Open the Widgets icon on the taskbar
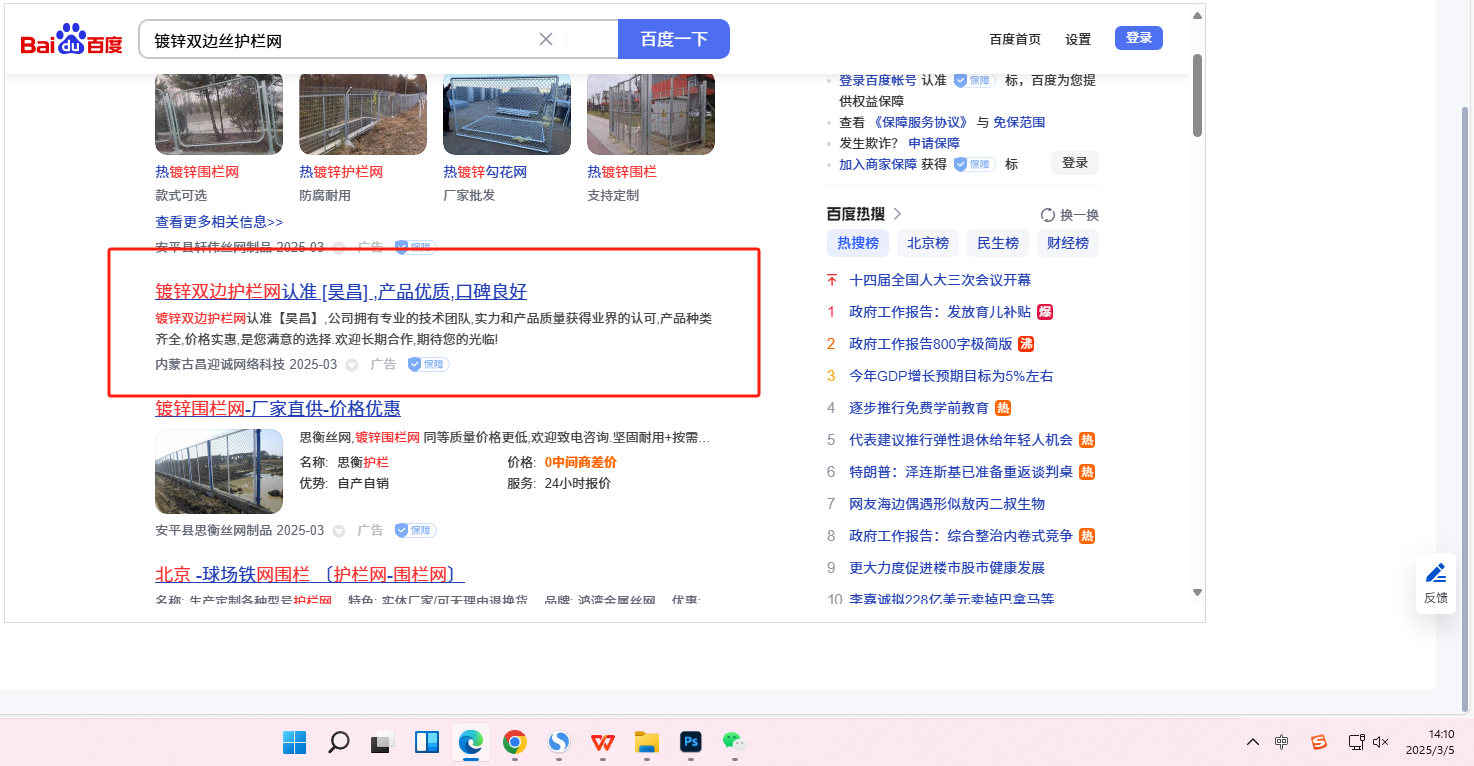This screenshot has height=766, width=1474. point(426,742)
